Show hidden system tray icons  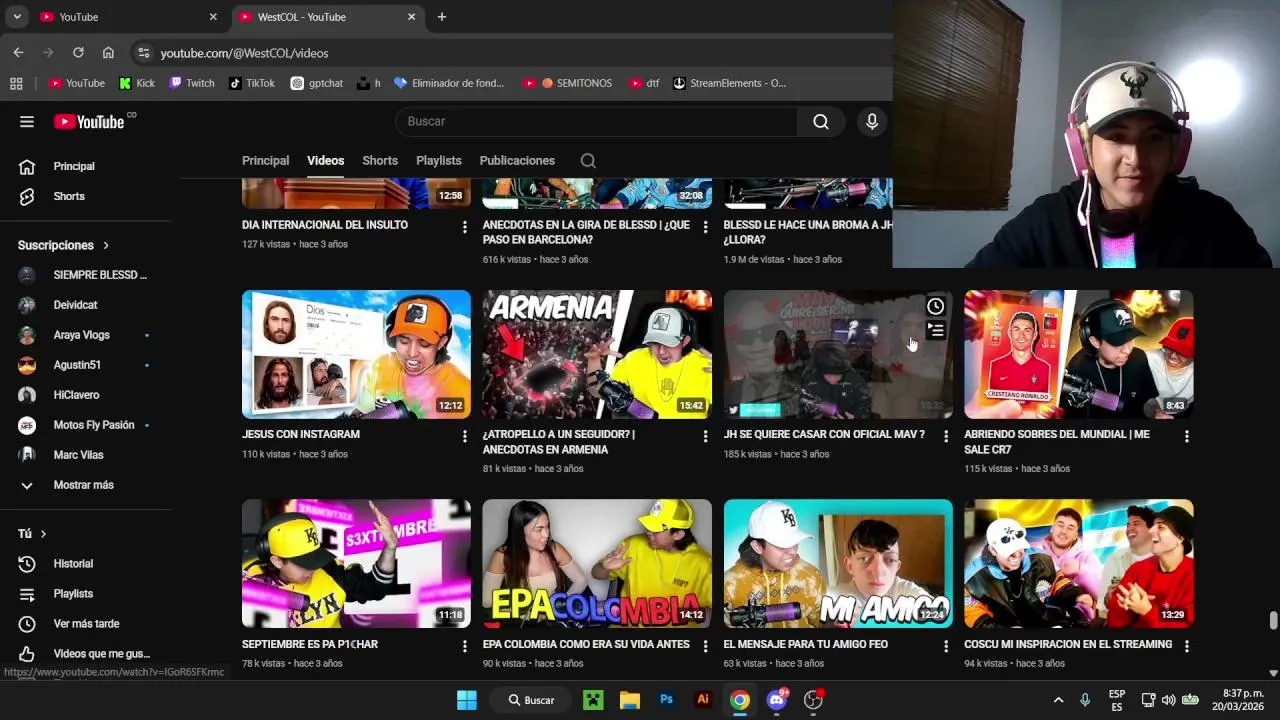pyautogui.click(x=1058, y=700)
